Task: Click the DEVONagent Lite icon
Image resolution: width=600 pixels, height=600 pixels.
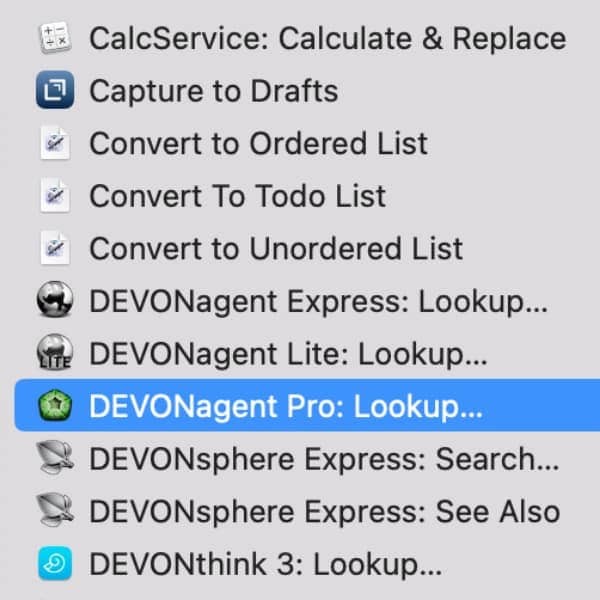Action: (x=54, y=355)
